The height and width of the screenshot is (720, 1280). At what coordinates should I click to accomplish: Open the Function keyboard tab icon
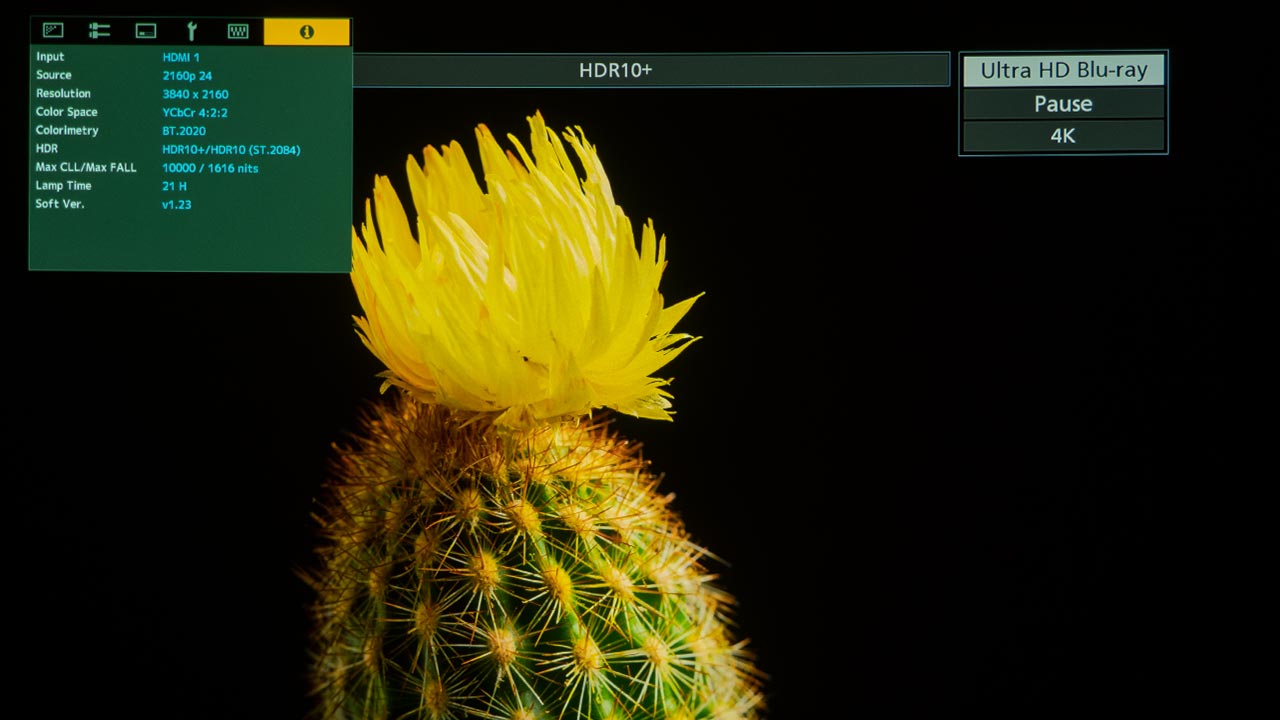coord(238,31)
